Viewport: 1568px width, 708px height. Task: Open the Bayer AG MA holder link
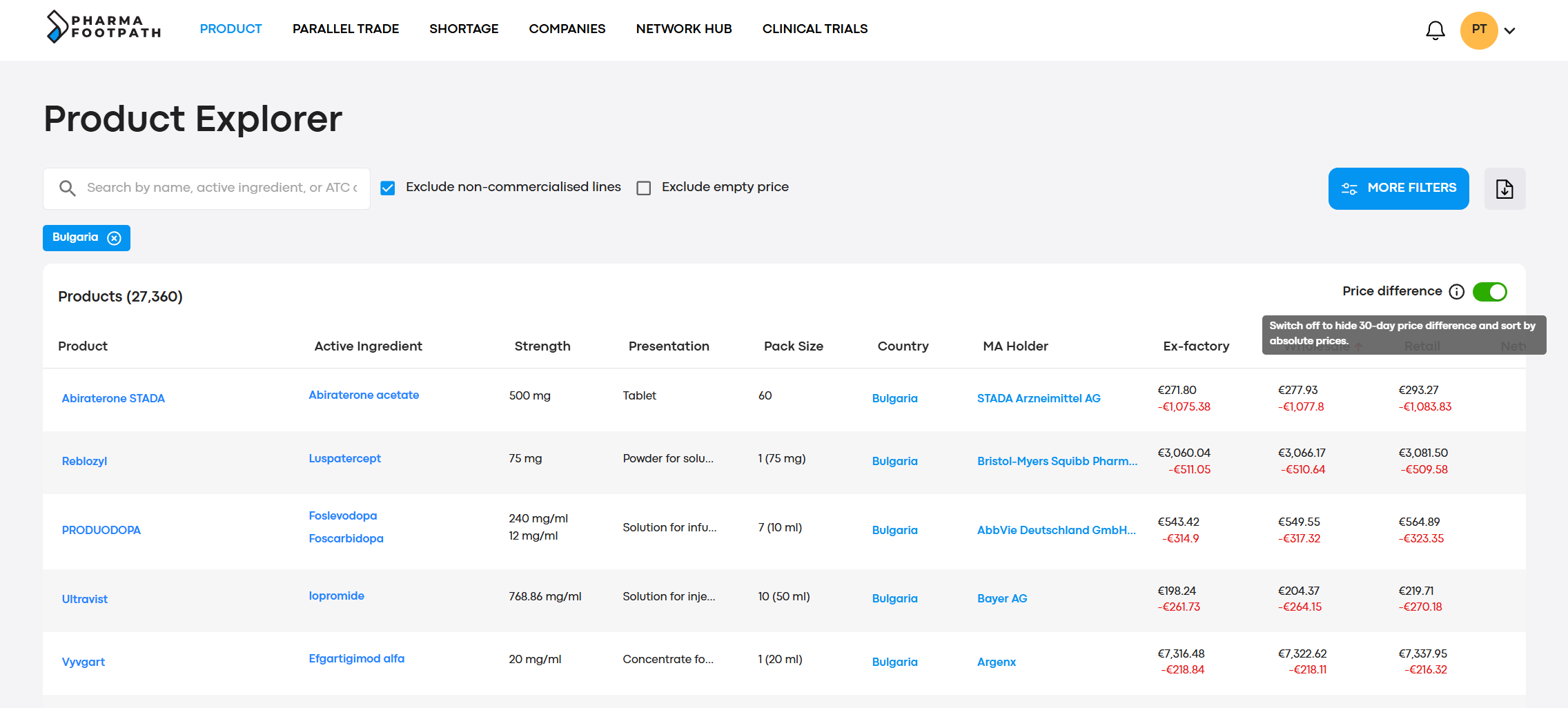1001,599
